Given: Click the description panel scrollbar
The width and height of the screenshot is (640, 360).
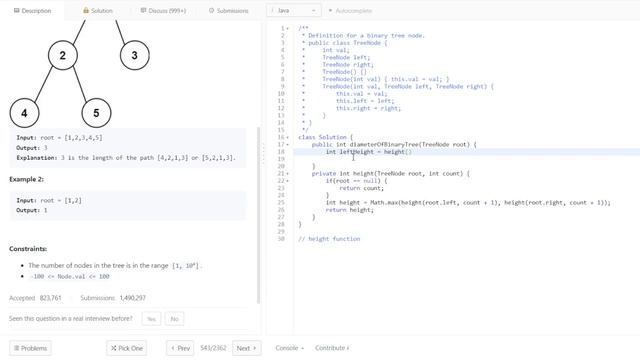Looking at the screenshot, I should pyautogui.click(x=258, y=215).
